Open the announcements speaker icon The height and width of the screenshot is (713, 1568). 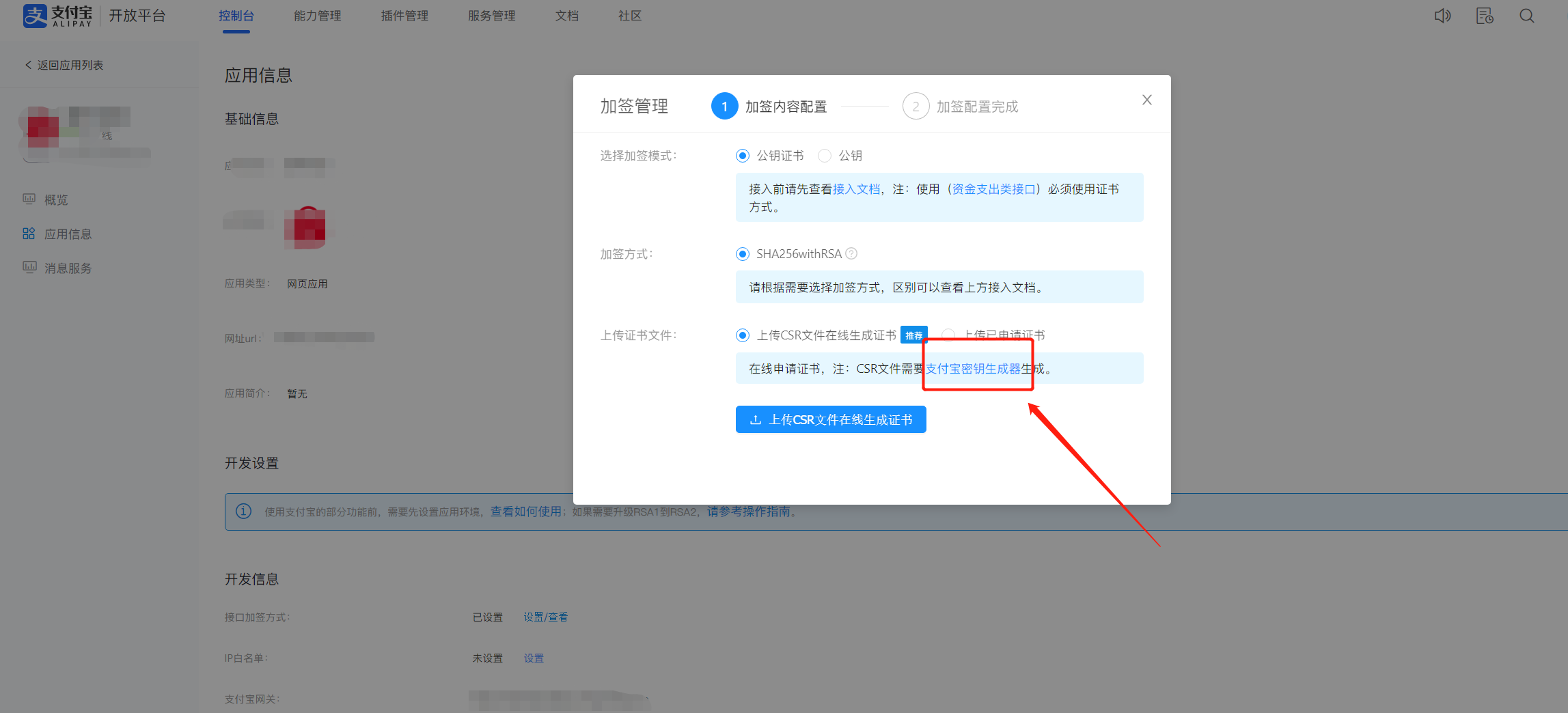coord(1442,16)
